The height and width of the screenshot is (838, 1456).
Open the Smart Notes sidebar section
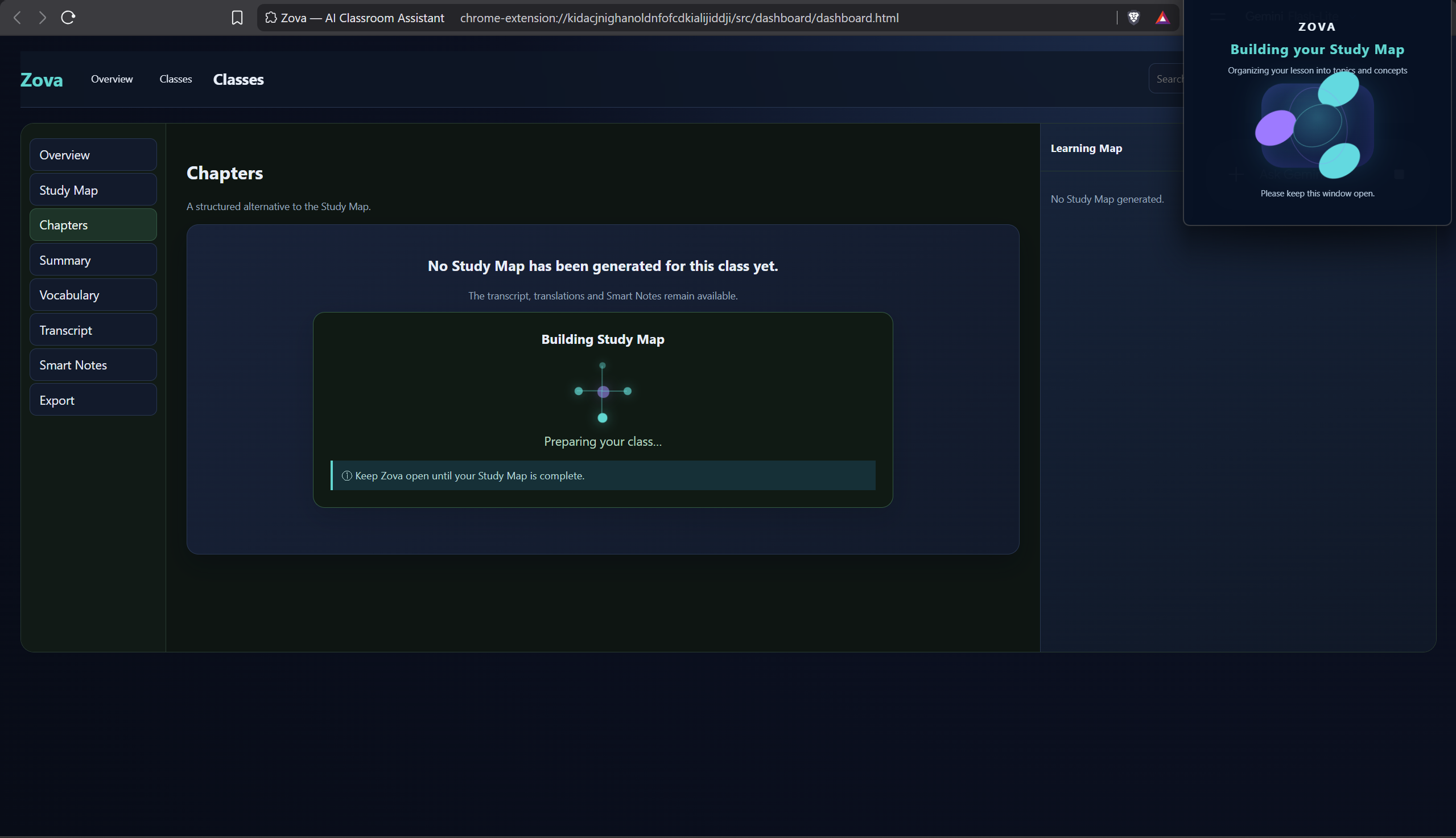[93, 365]
